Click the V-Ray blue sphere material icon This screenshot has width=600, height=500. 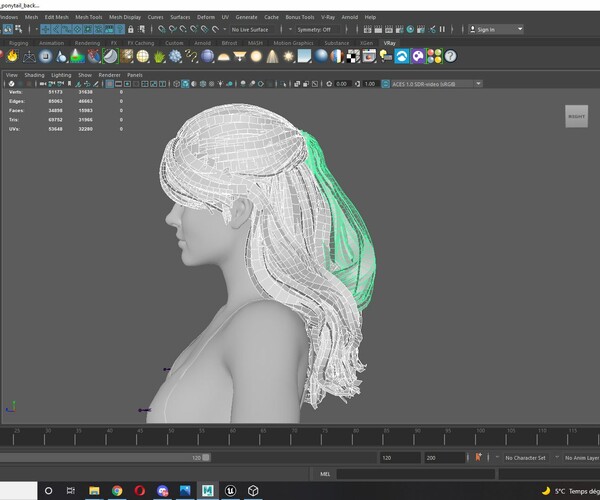321,56
